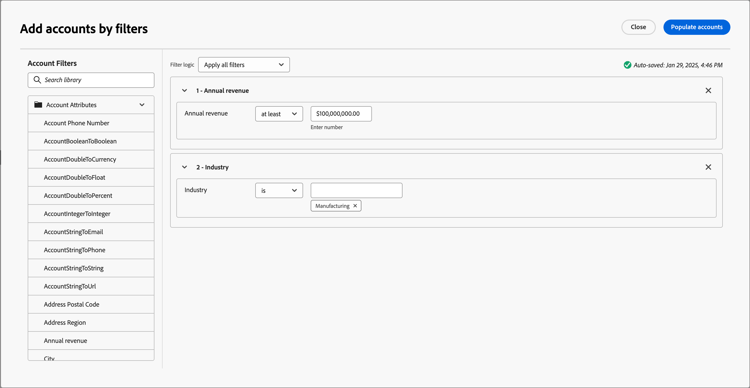The width and height of the screenshot is (750, 388).
Task: Select AccountBooleanToBoolean attribute
Action: coord(91,141)
